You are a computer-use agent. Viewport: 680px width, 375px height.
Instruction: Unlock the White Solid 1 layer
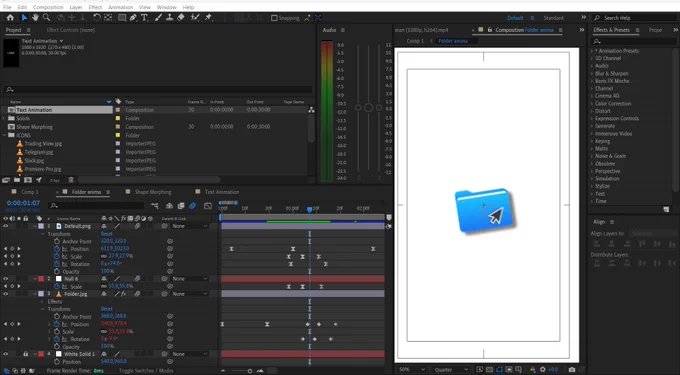[26, 354]
